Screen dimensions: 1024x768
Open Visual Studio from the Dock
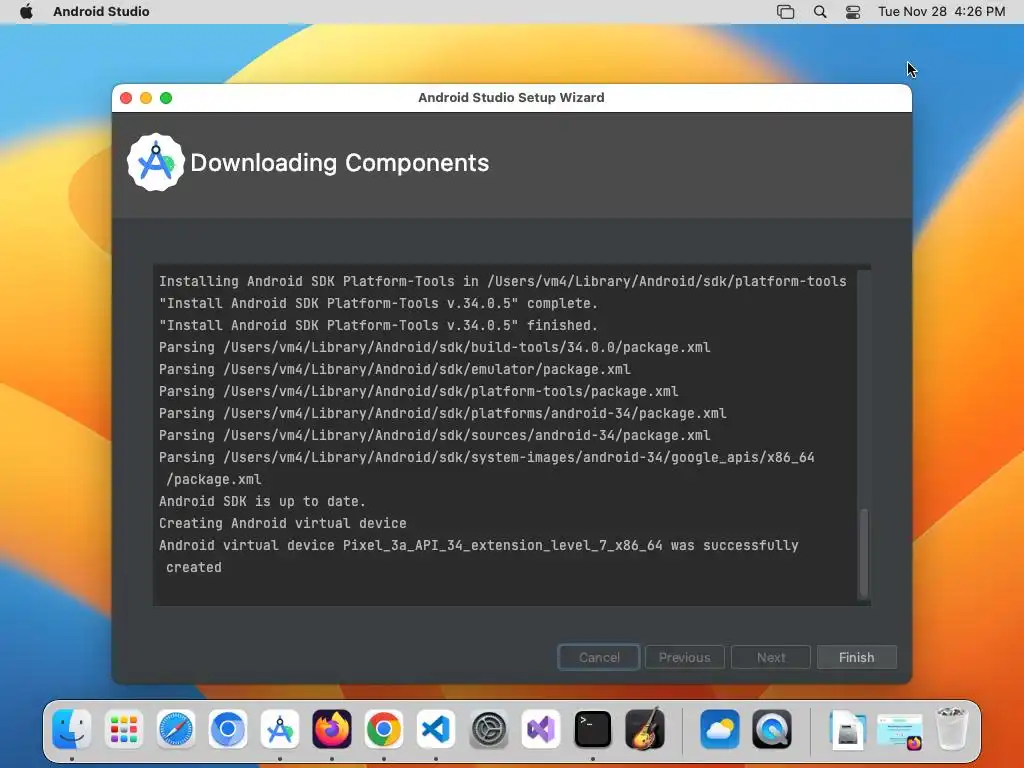[541, 728]
